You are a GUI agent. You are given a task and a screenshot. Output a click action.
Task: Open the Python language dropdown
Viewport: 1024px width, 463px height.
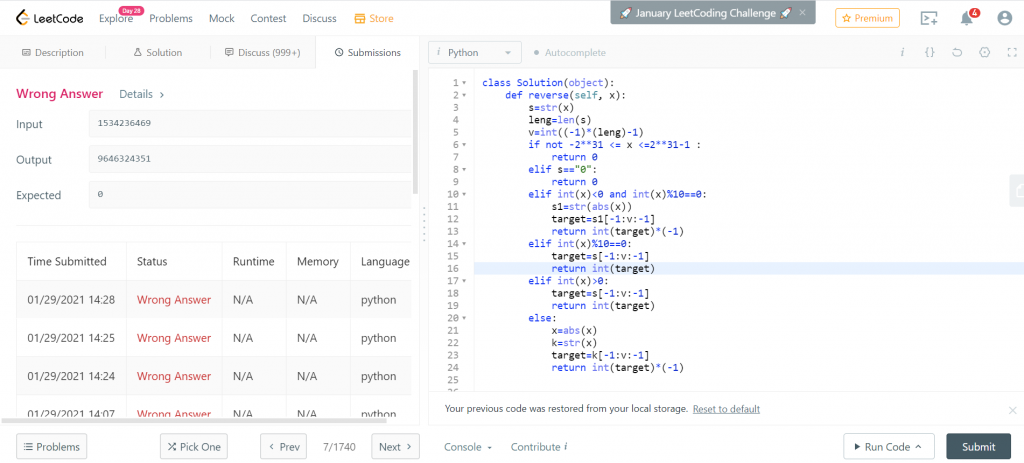pos(475,52)
